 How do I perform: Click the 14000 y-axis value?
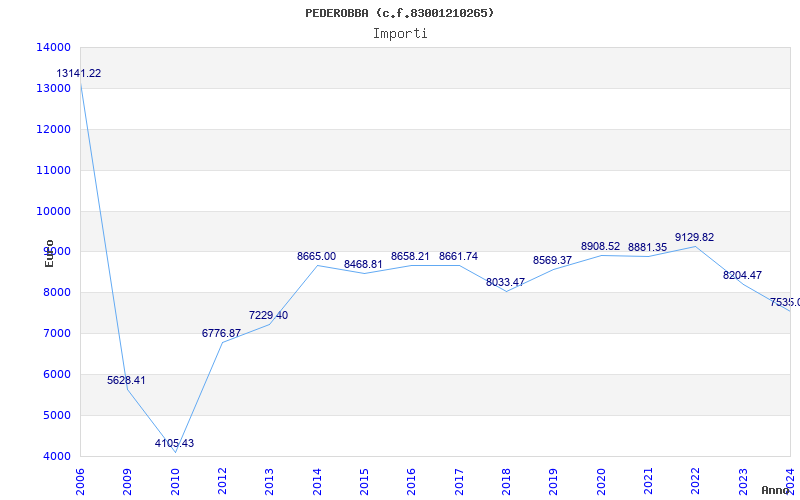pos(53,48)
